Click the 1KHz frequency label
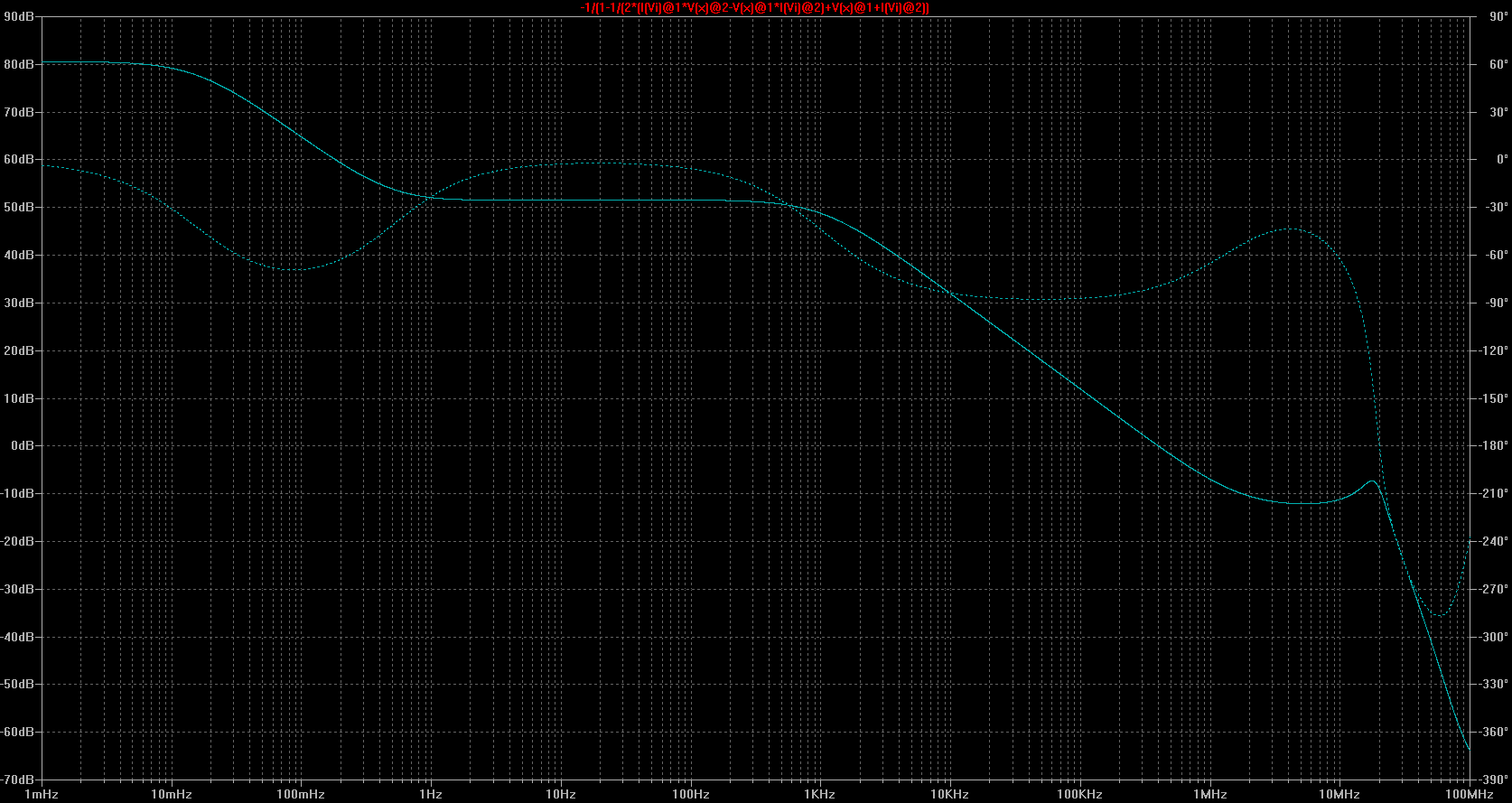1512x803 pixels. (819, 794)
